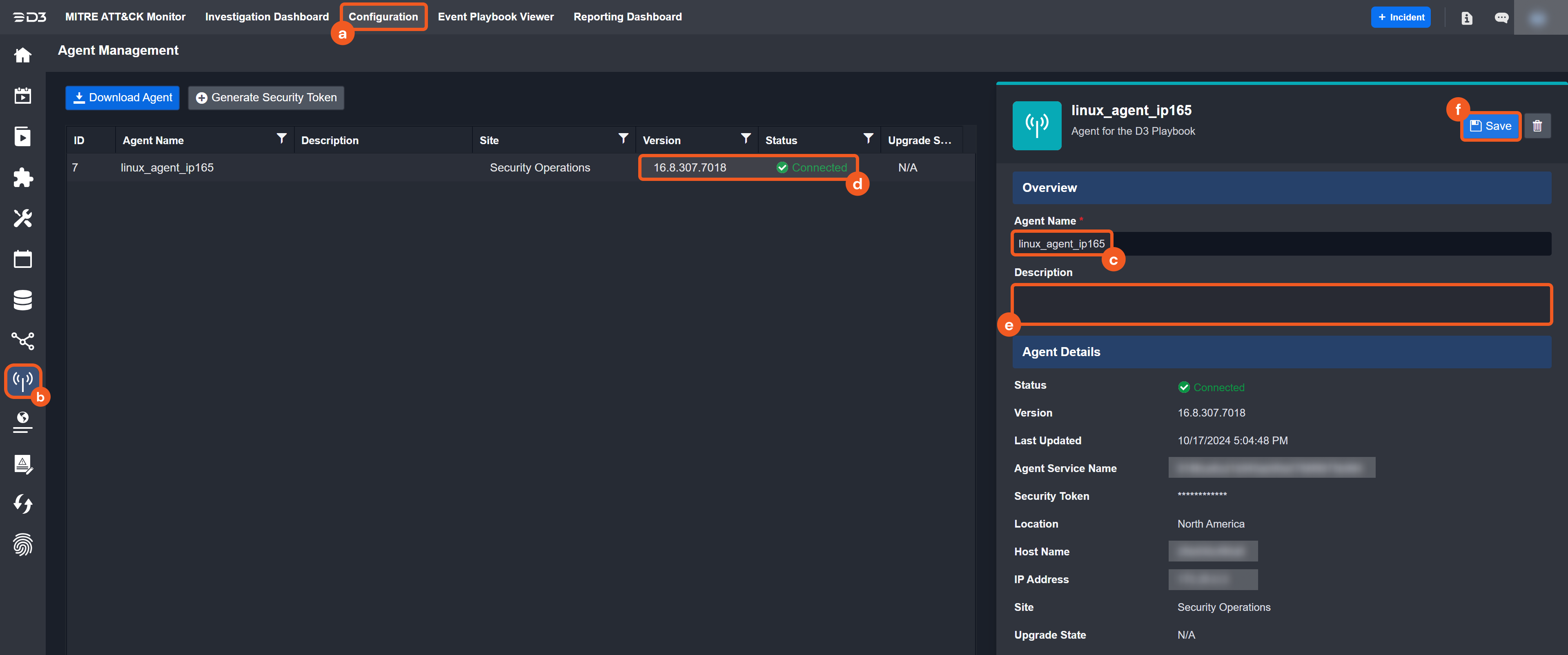The width and height of the screenshot is (1568, 655).
Task: Open the connections graph sidebar icon
Action: point(22,341)
